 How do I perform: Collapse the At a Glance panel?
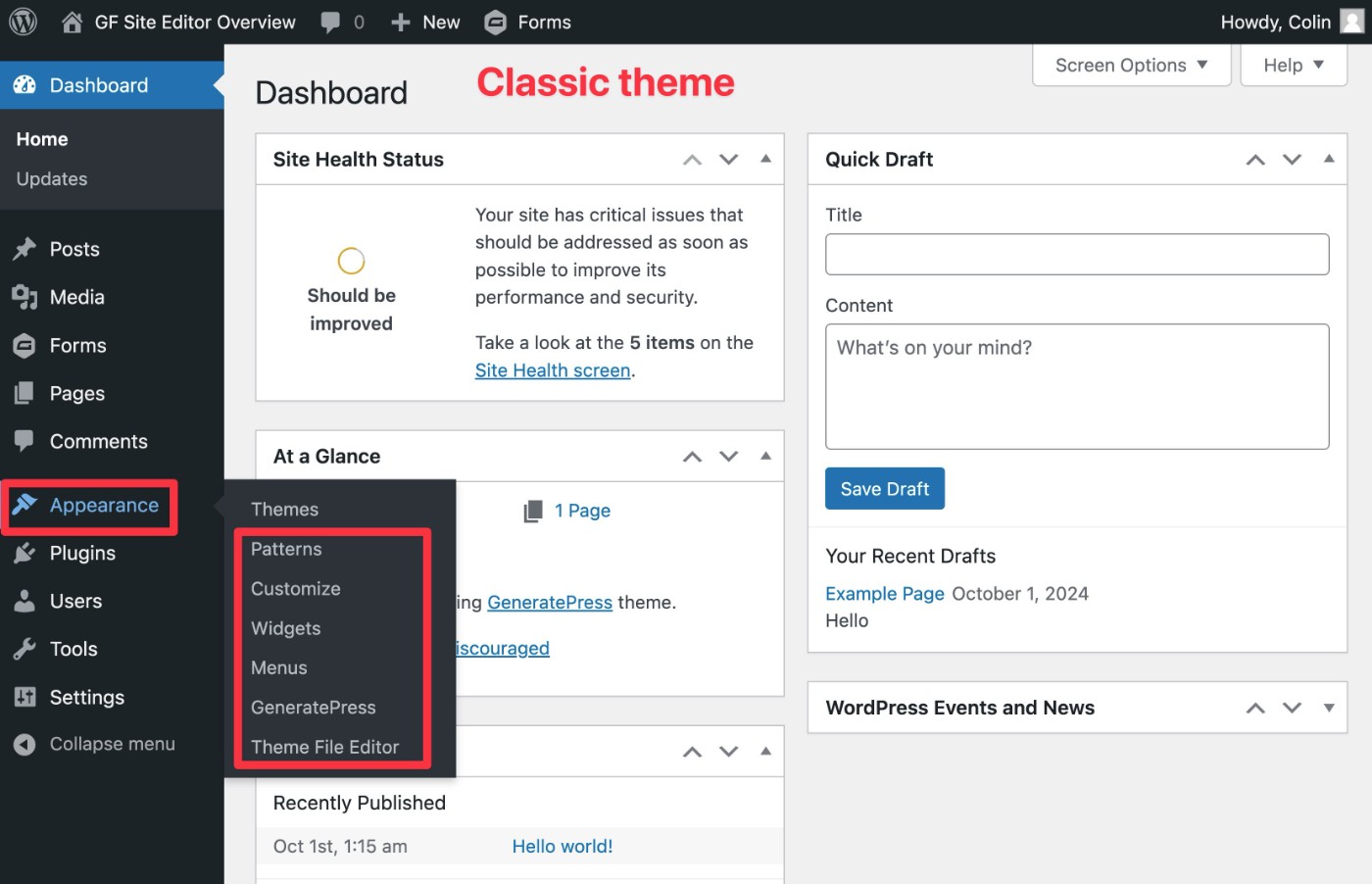[765, 456]
